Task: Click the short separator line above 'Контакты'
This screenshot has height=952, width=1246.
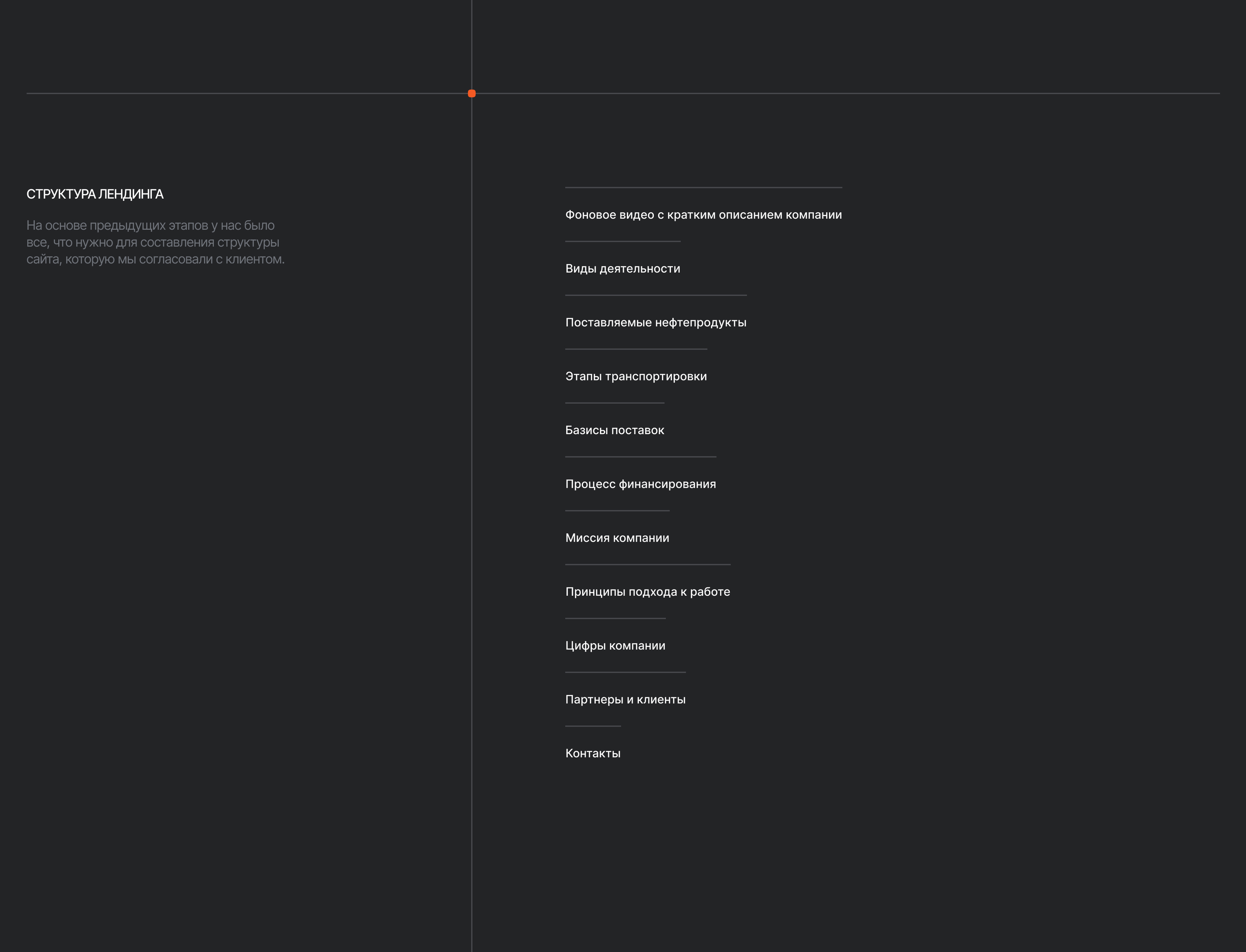Action: click(593, 726)
